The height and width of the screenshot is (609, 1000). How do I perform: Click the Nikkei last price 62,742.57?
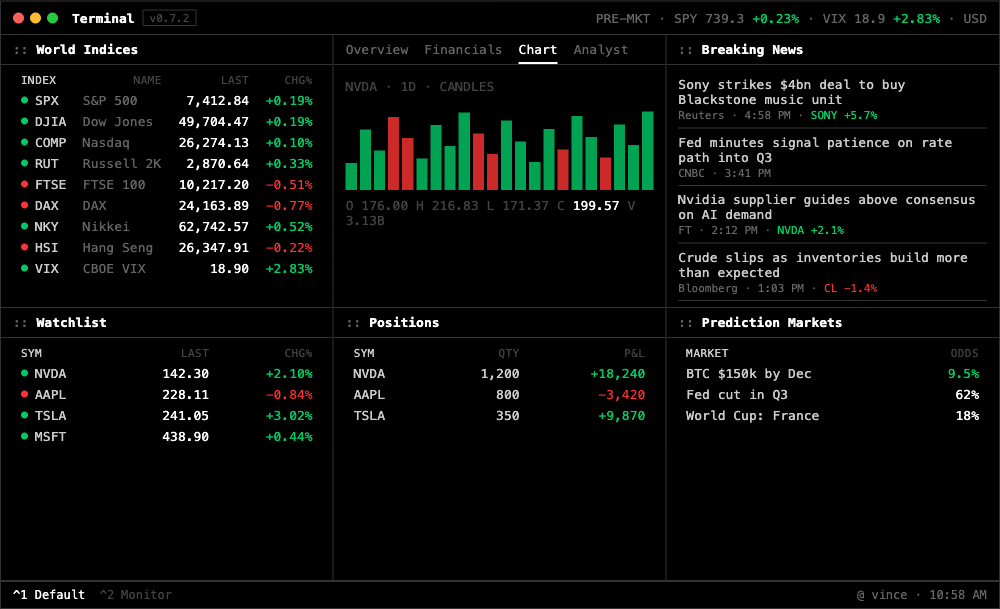[214, 227]
